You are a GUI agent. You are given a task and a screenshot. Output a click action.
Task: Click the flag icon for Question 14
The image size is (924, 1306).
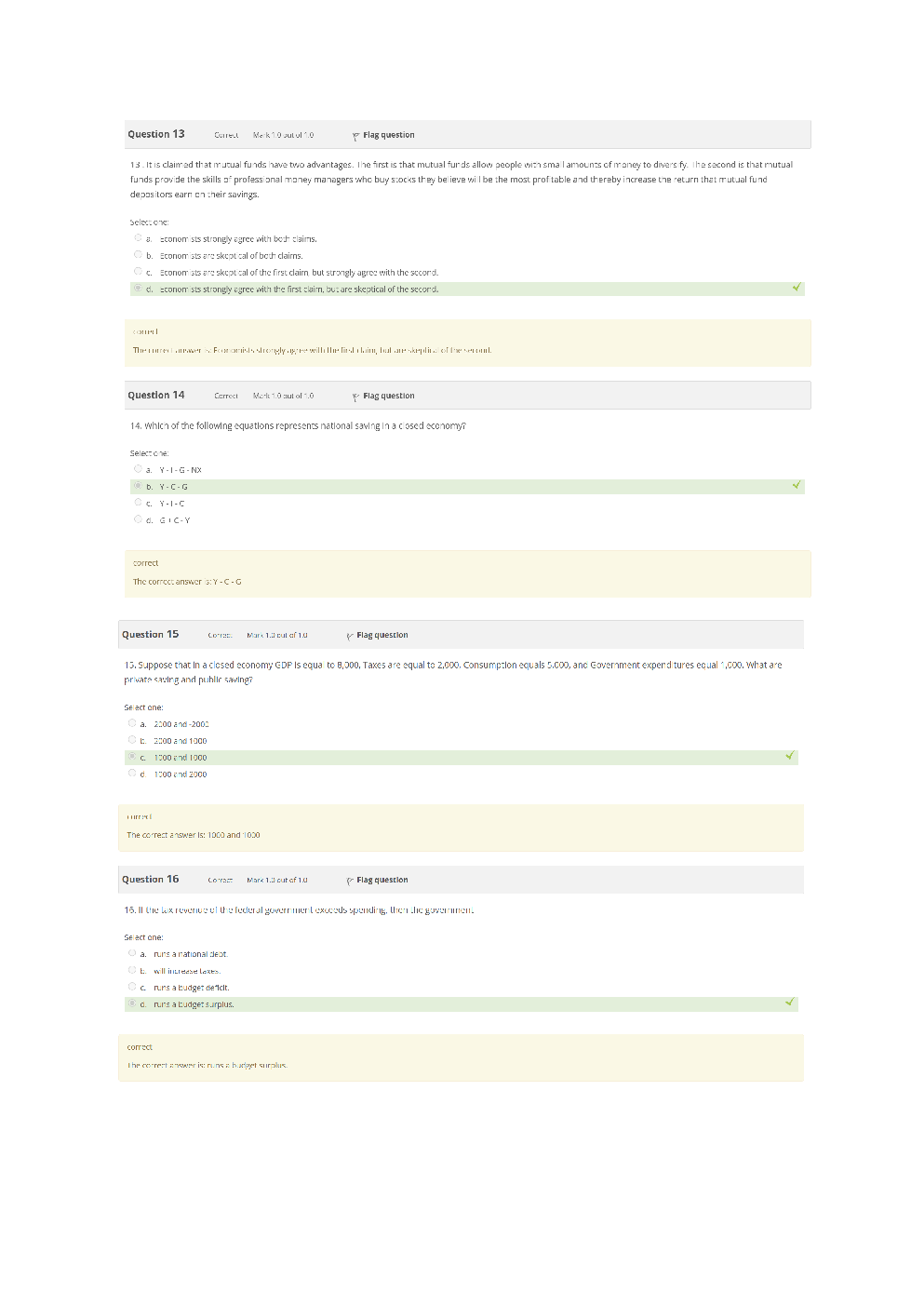(355, 397)
